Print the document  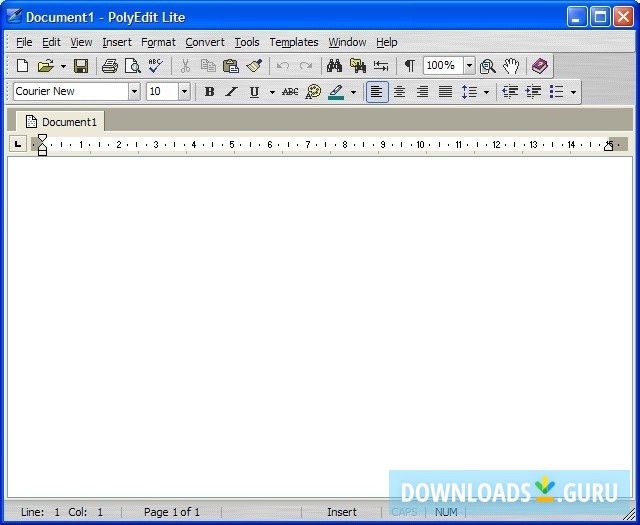109,66
